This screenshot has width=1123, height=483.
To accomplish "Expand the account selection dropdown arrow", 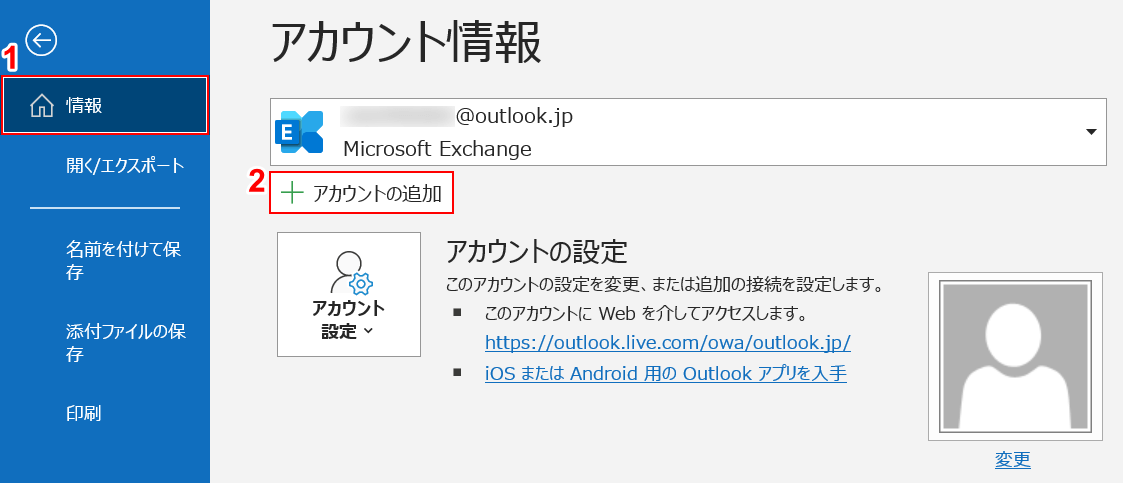I will pos(1091,132).
